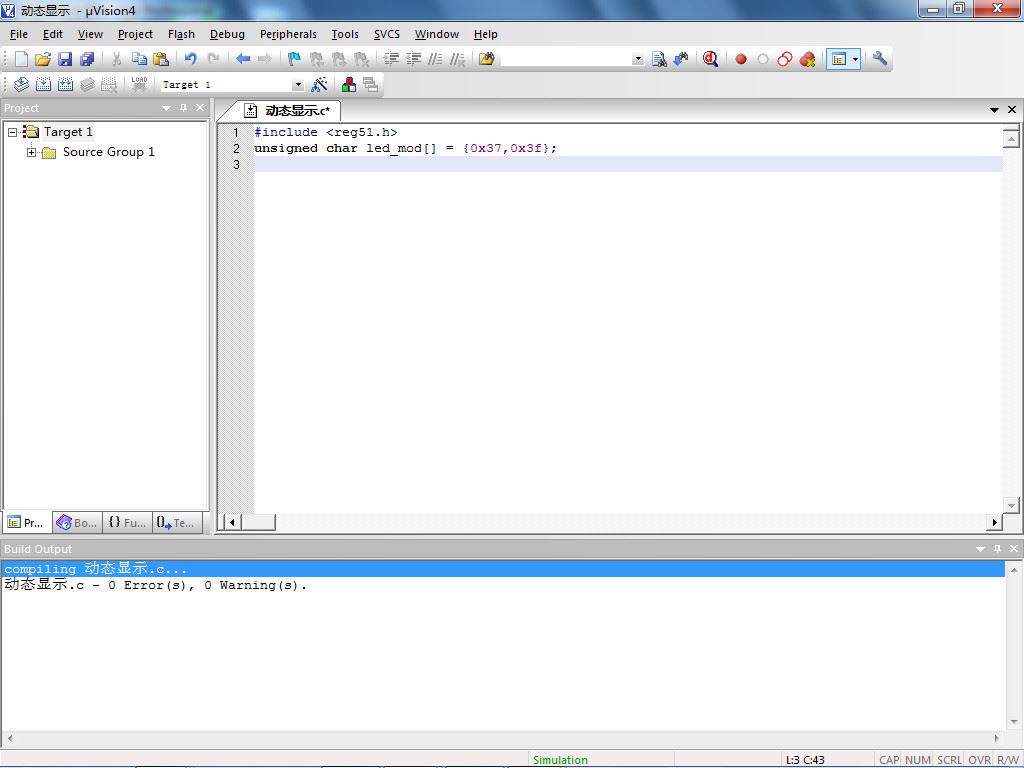Build the target files
The height and width of the screenshot is (768, 1024).
pyautogui.click(x=44, y=84)
